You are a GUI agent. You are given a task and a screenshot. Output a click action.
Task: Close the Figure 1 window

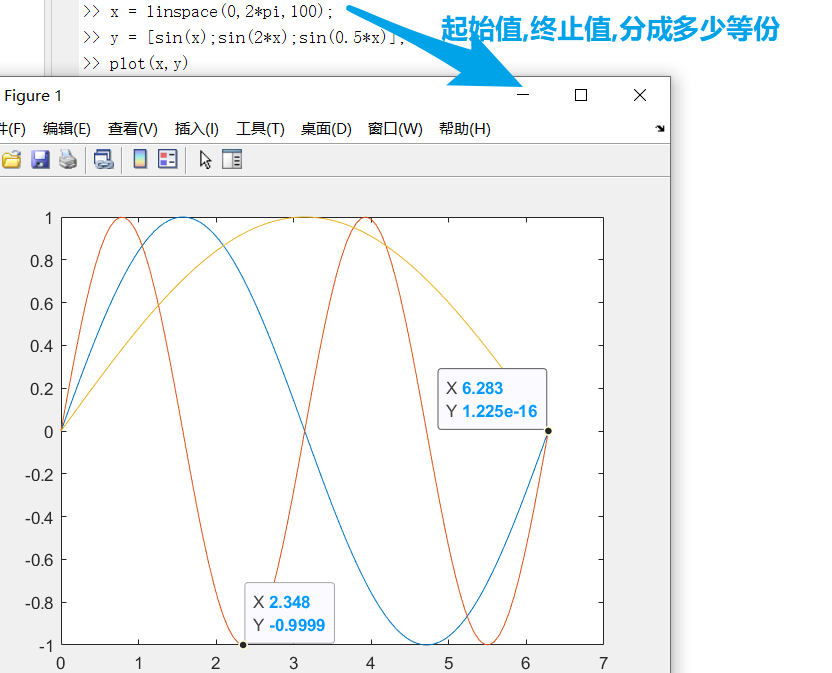click(x=640, y=95)
